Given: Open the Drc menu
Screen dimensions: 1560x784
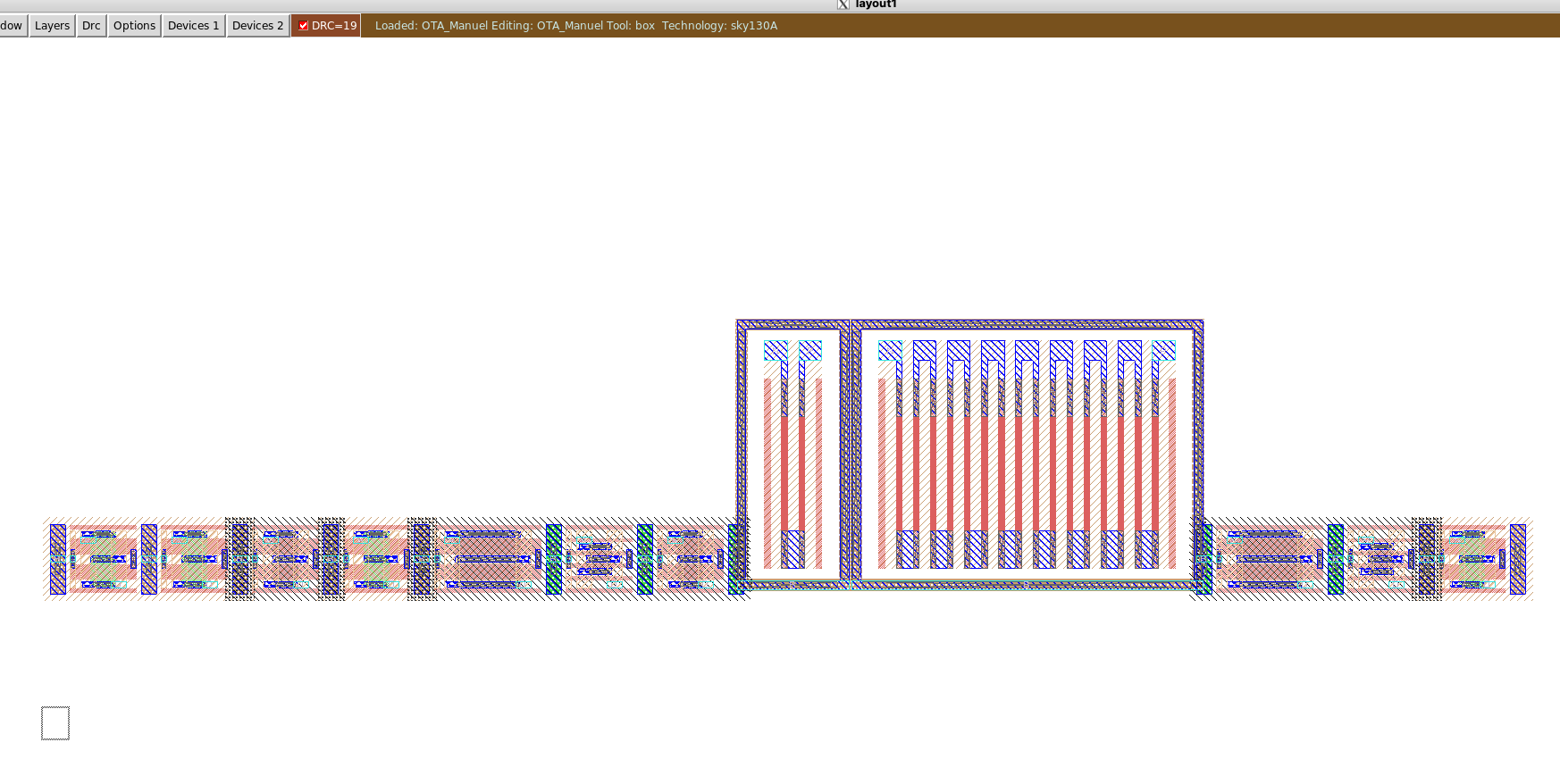Looking at the screenshot, I should pyautogui.click(x=91, y=26).
